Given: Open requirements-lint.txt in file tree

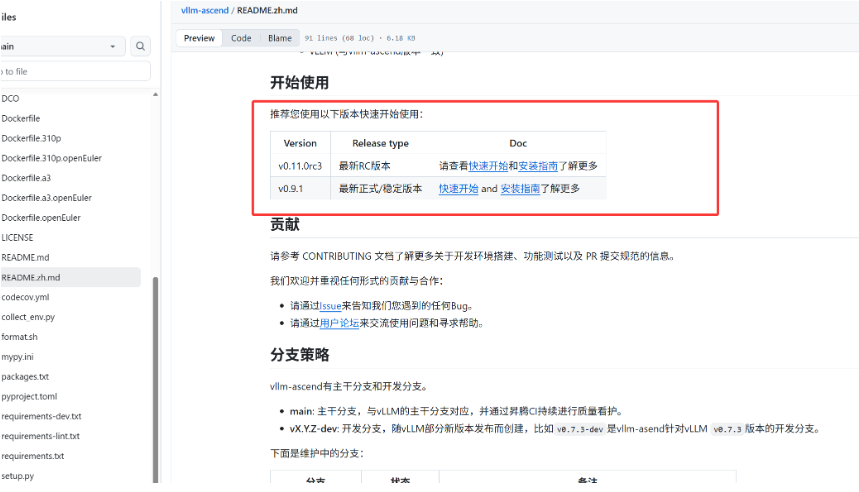Looking at the screenshot, I should click(x=40, y=436).
